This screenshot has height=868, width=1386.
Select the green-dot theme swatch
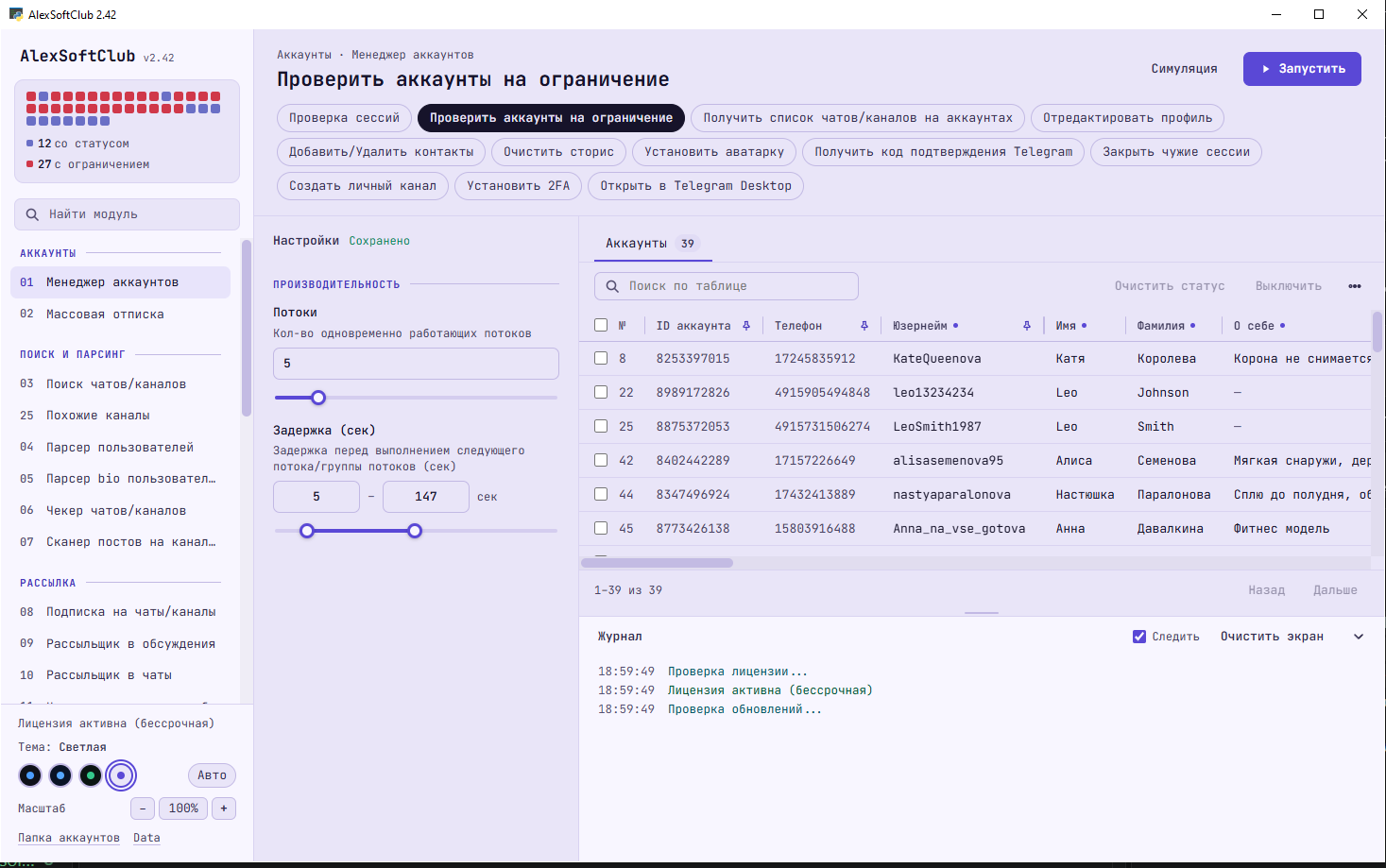point(91,775)
